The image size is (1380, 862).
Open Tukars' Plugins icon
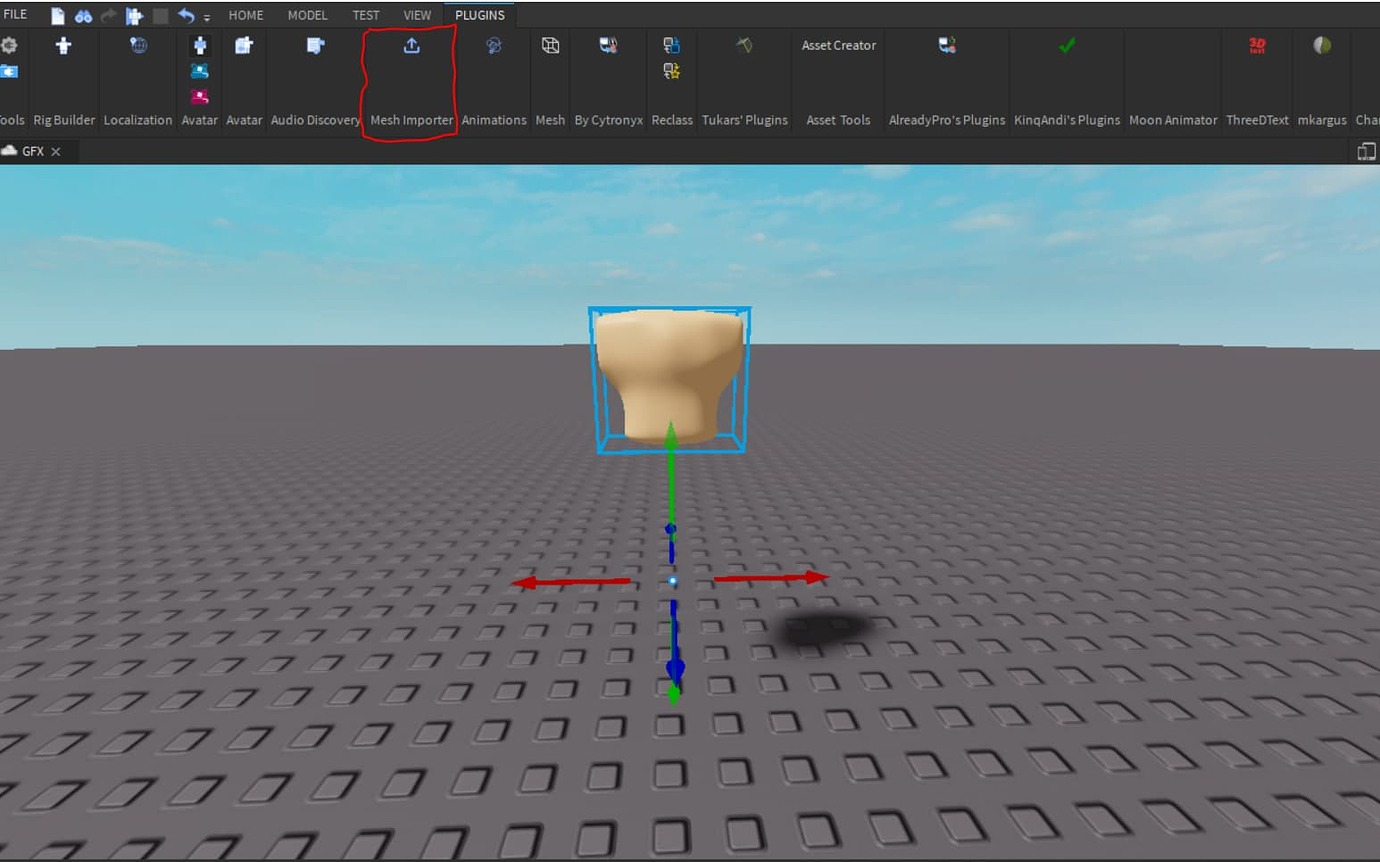coord(744,45)
